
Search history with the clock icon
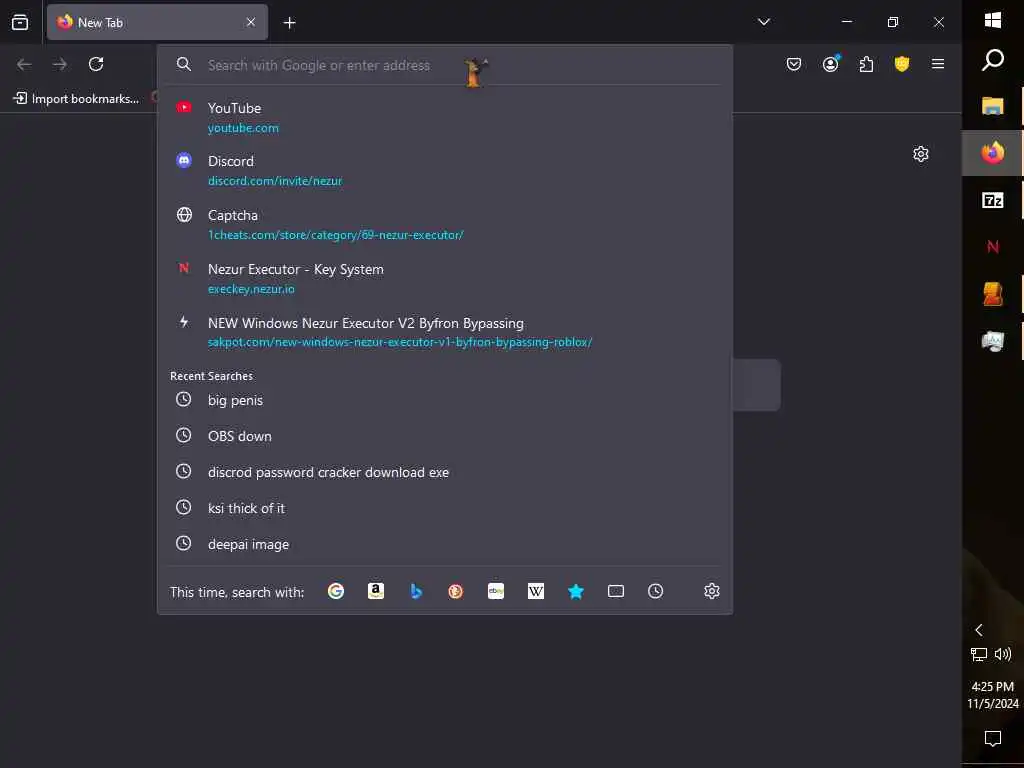click(656, 592)
